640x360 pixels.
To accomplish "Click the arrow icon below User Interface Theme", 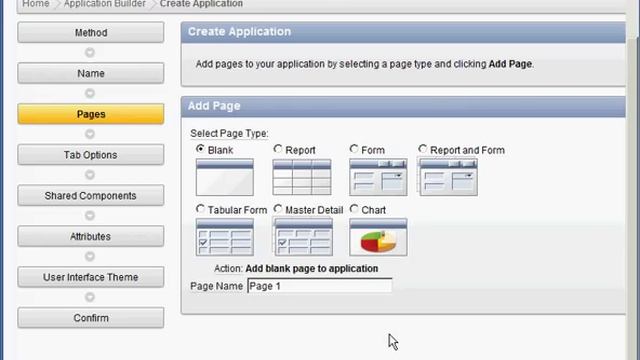I will pos(90,297).
